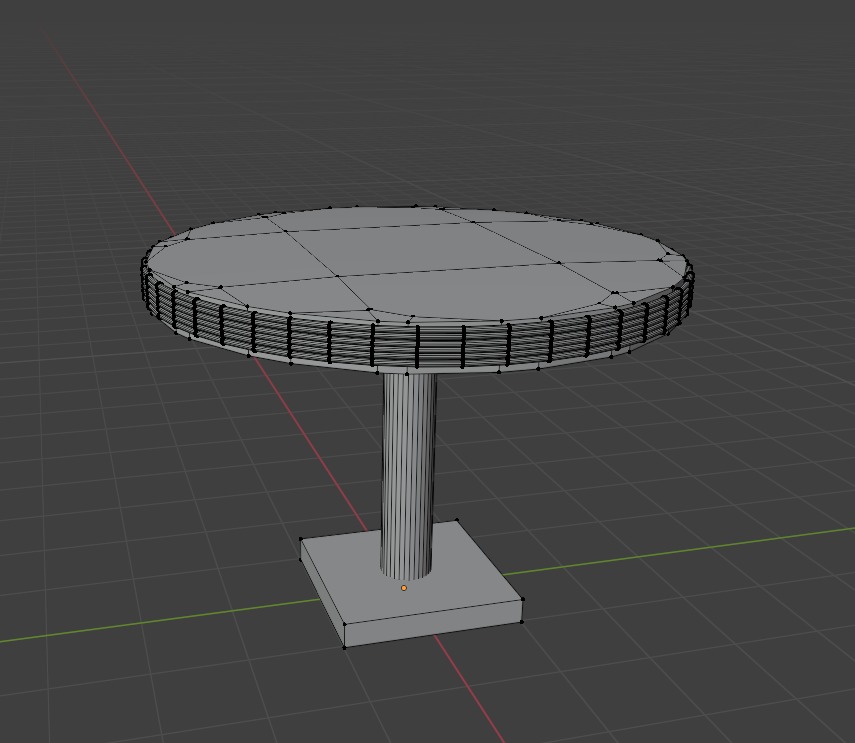The image size is (855, 743).
Task: Select the square base's front side face
Action: pyautogui.click(x=433, y=624)
